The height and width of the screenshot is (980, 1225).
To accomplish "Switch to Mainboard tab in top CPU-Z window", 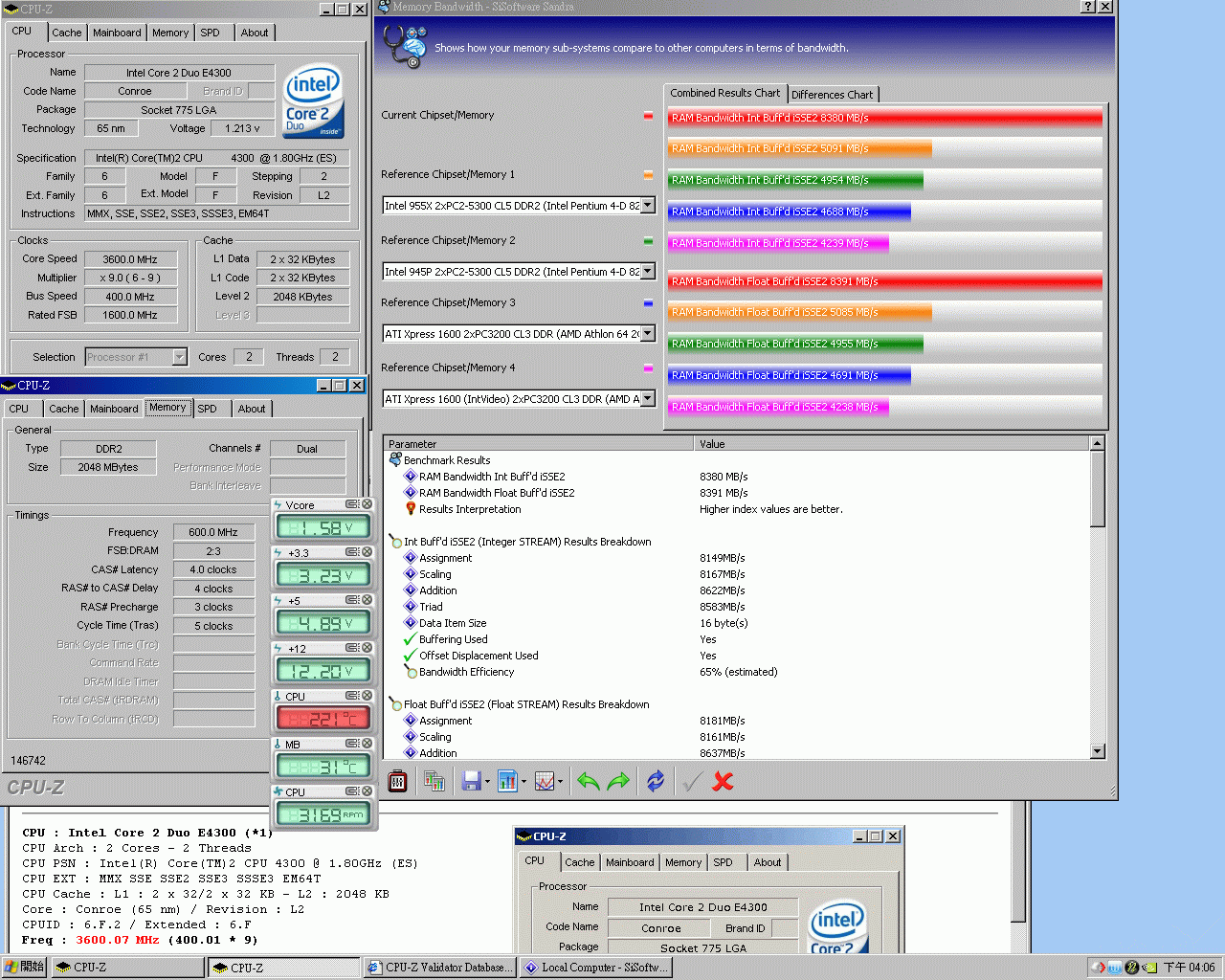I will coord(117,33).
